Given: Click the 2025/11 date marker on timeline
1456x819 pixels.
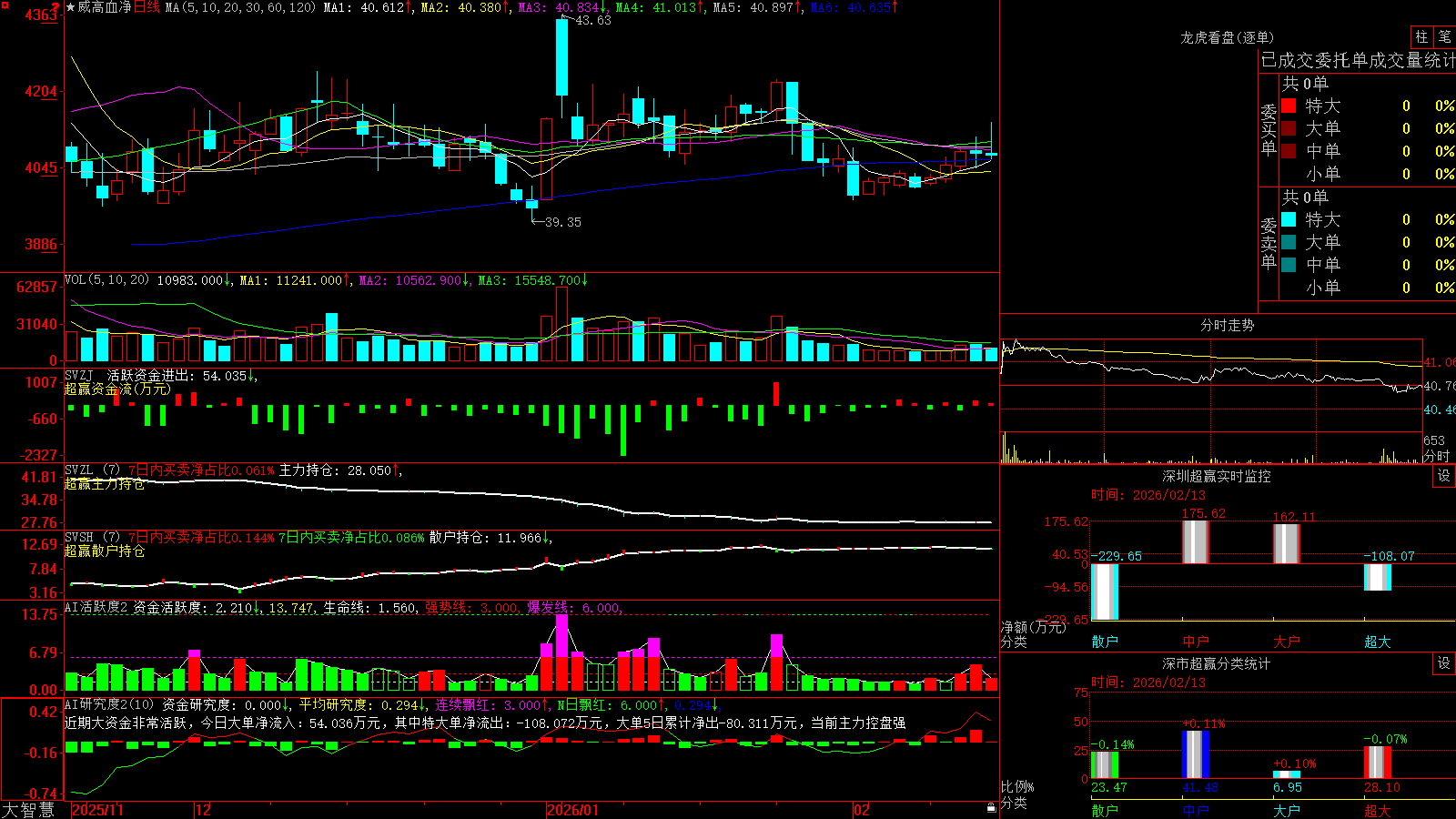Looking at the screenshot, I should 97,810.
